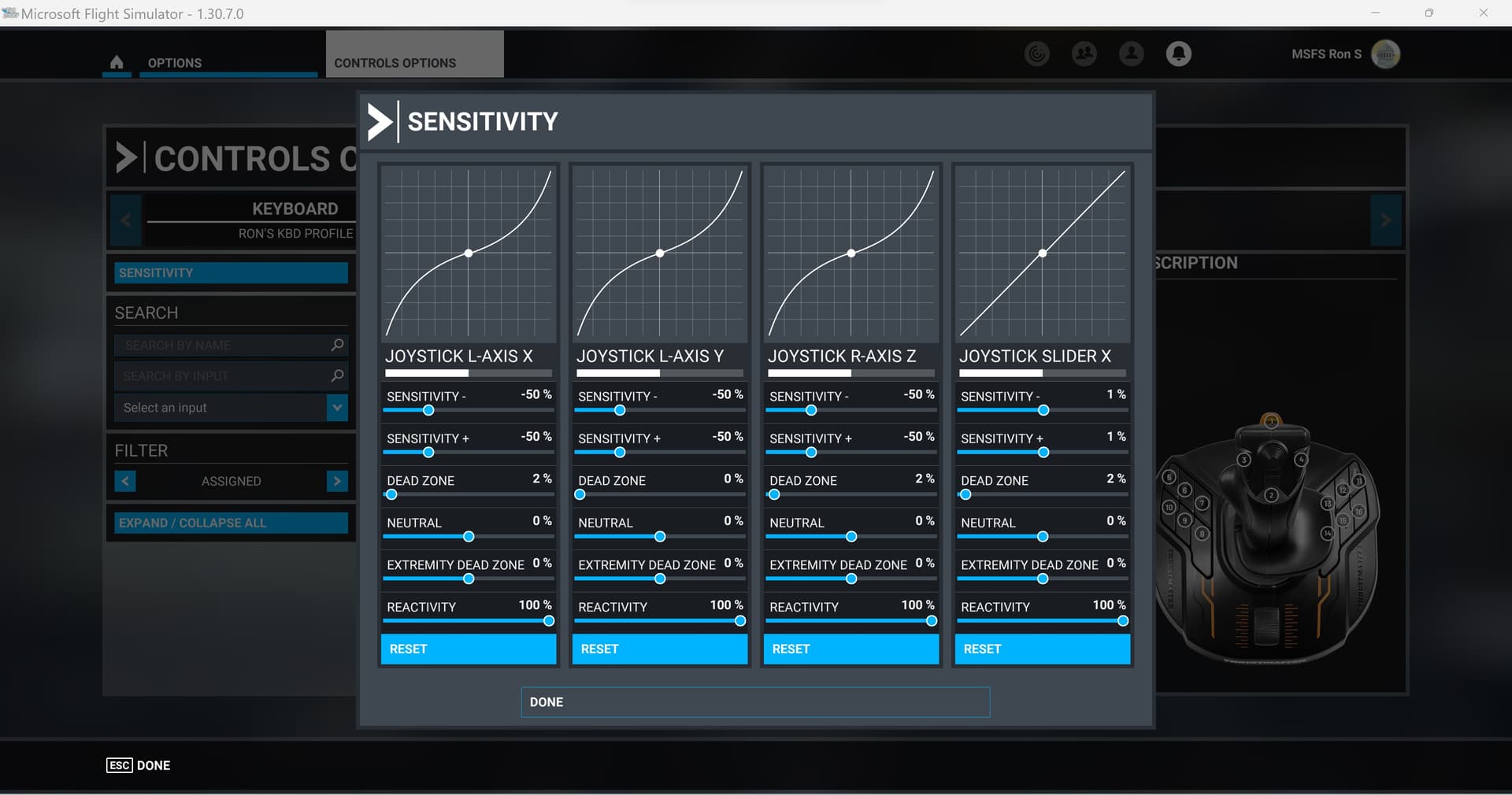The width and height of the screenshot is (1512, 795).
Task: Open the notifications bell icon
Action: point(1178,54)
